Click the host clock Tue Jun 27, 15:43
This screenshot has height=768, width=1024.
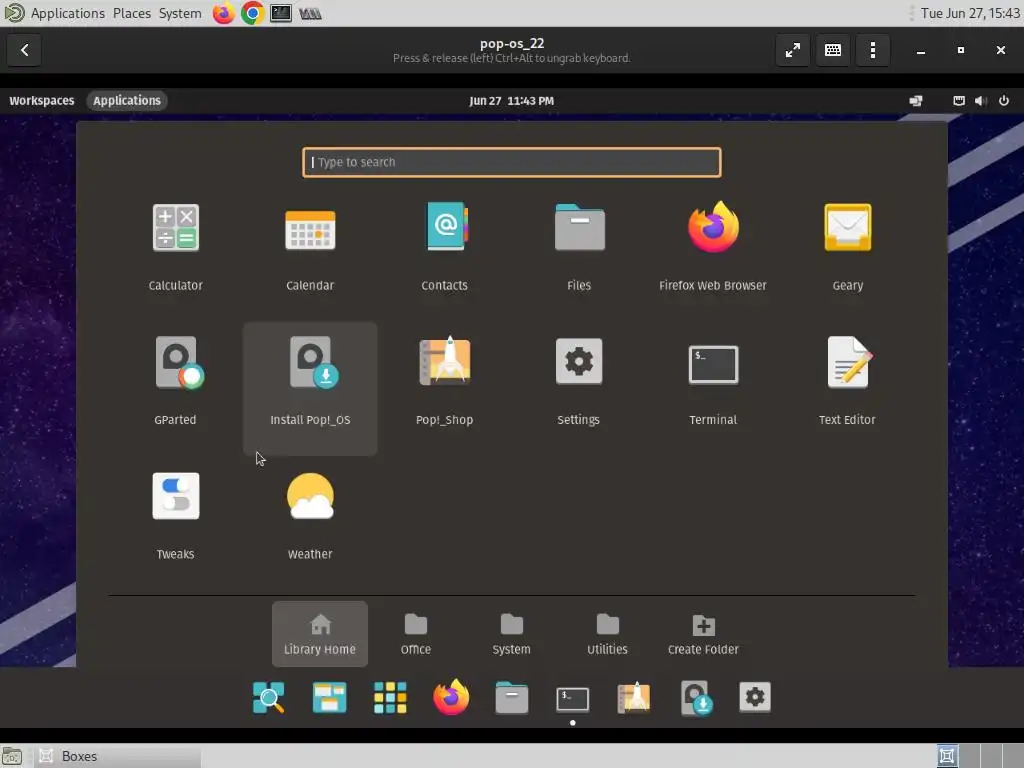click(x=970, y=13)
